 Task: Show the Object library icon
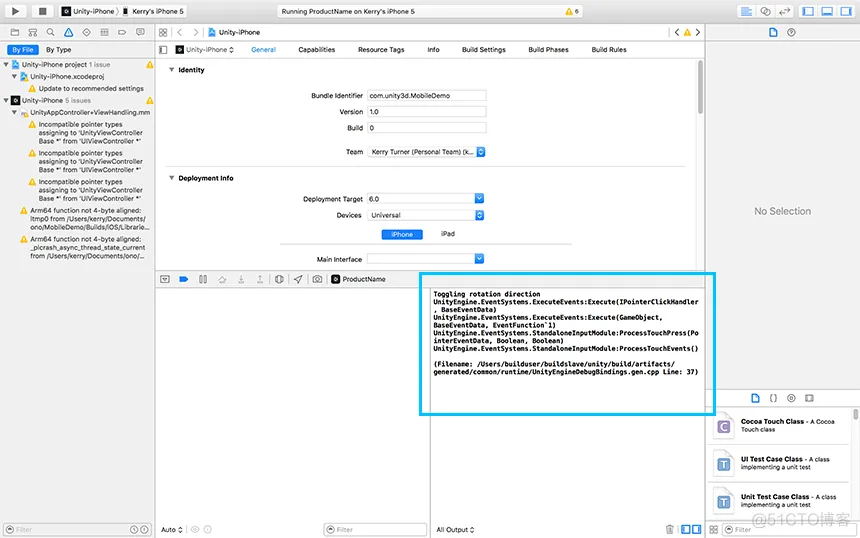click(x=791, y=398)
